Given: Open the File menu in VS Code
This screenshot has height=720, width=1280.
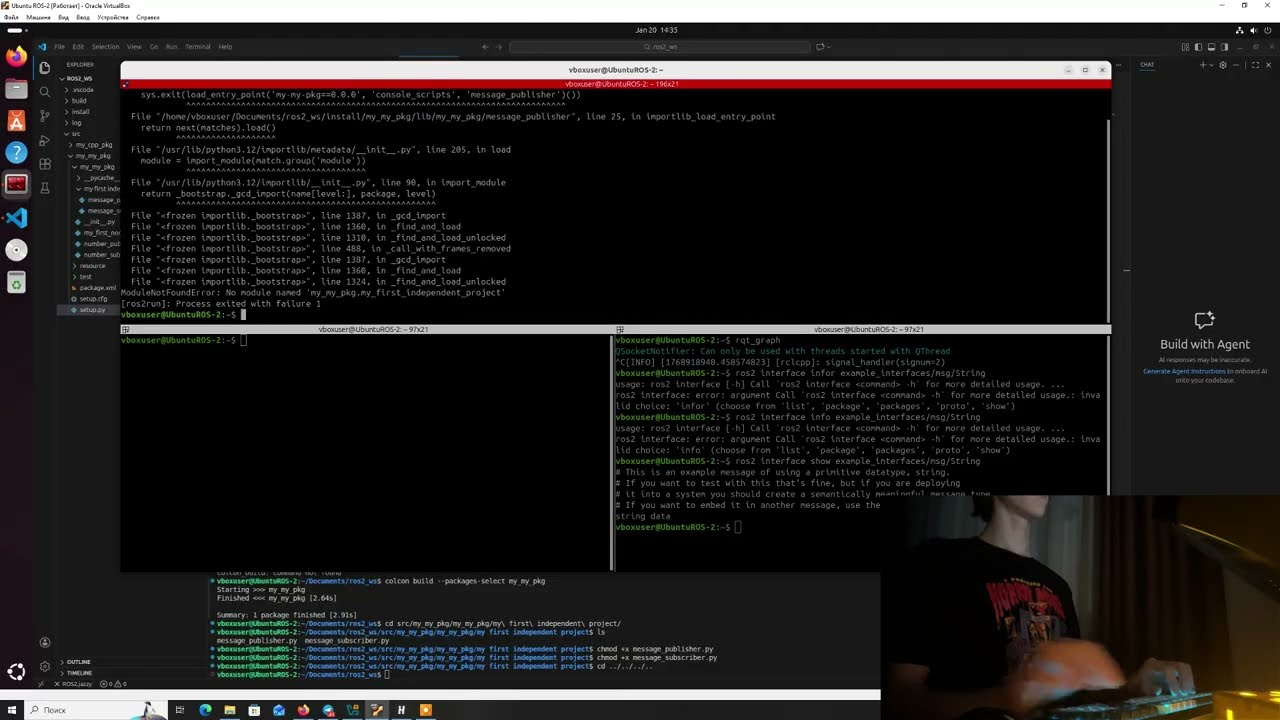Looking at the screenshot, I should (60, 47).
